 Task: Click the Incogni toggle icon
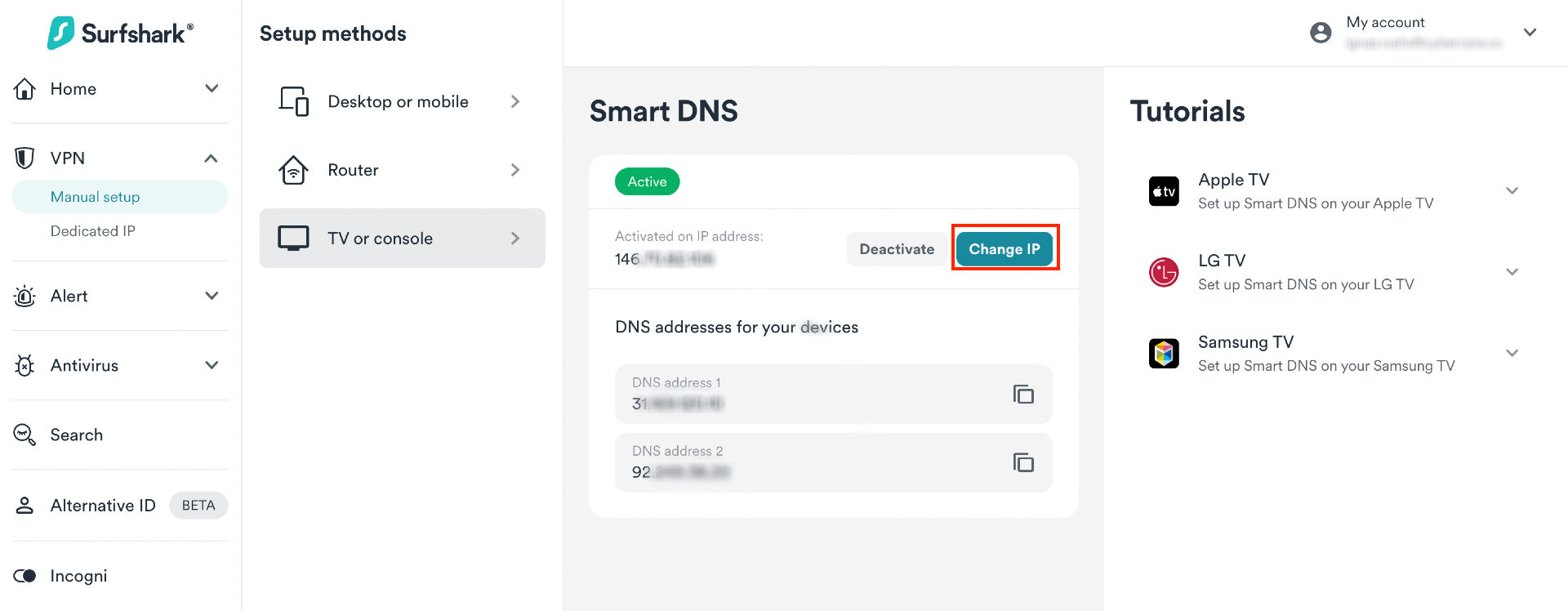click(24, 576)
